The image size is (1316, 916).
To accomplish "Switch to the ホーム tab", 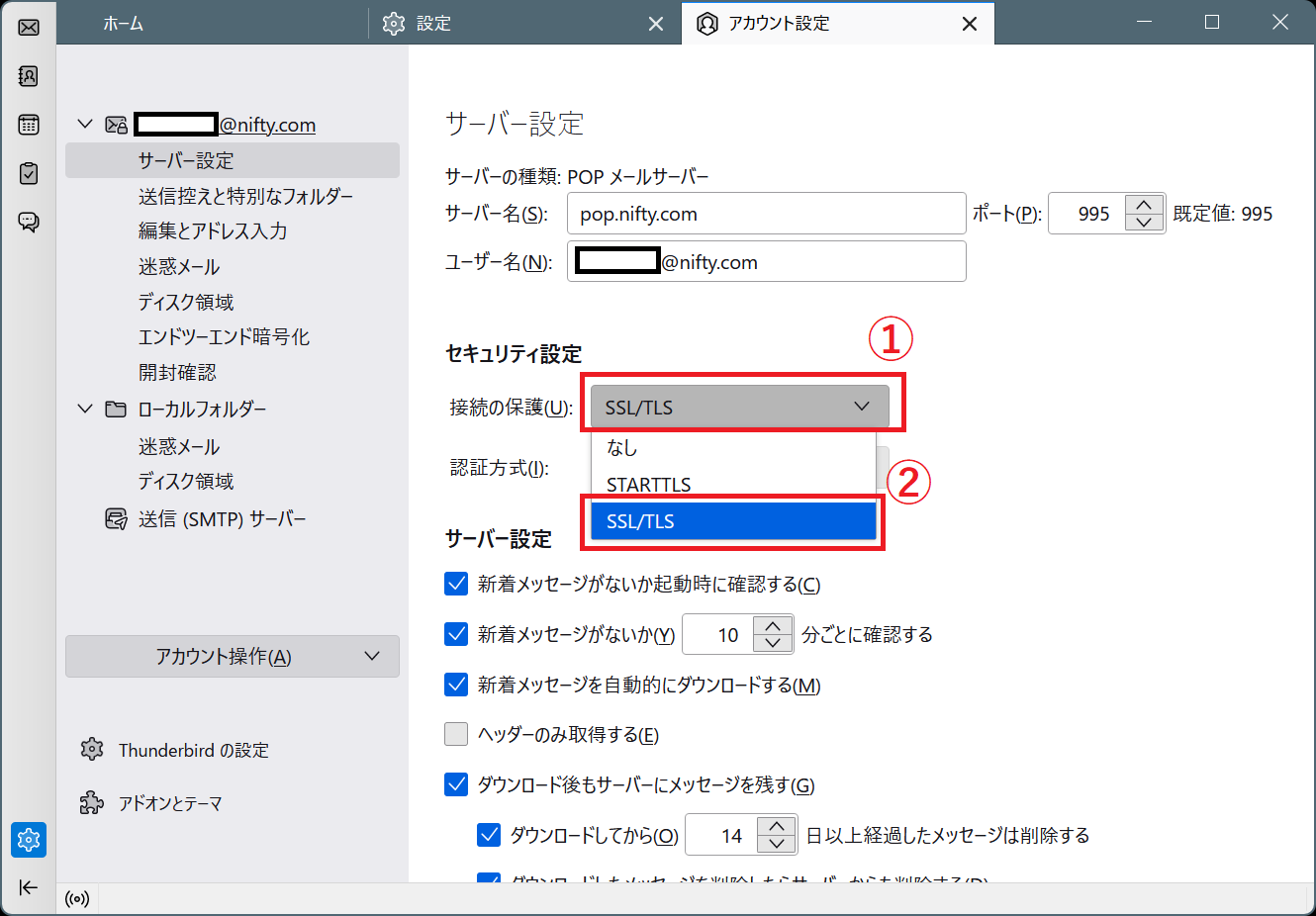I will [x=124, y=24].
